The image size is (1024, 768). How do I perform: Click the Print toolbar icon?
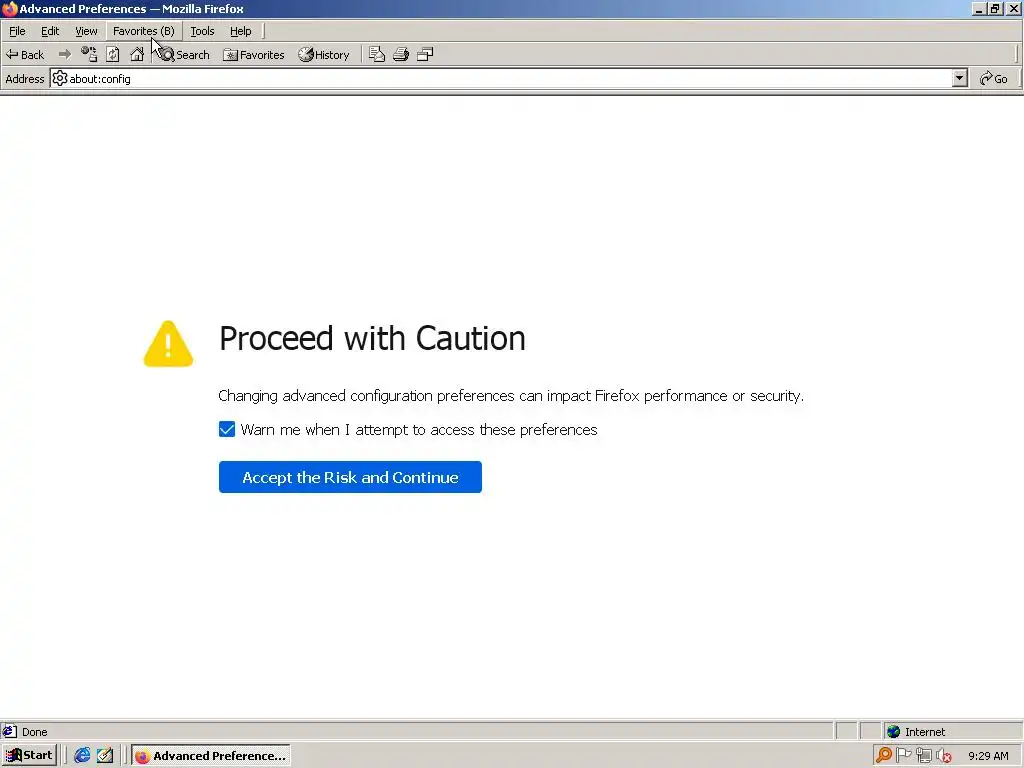click(401, 54)
